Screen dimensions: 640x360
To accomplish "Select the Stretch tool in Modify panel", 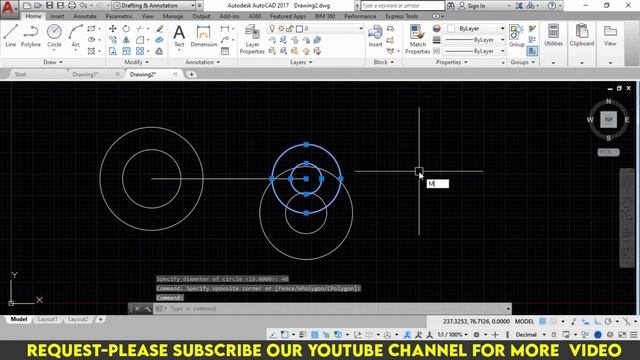I will (x=113, y=51).
